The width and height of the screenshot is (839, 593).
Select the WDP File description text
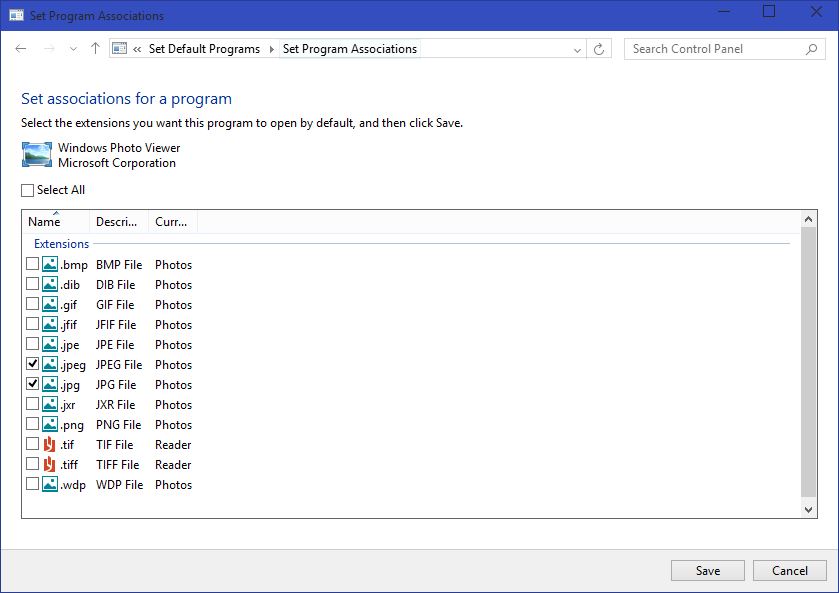[119, 485]
